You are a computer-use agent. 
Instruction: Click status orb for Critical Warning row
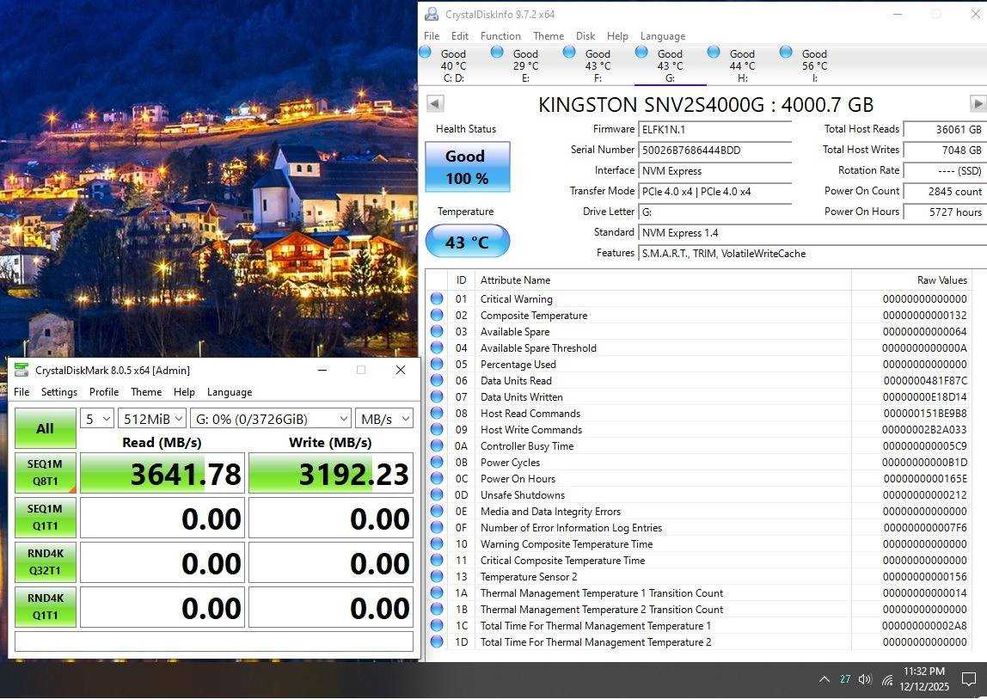tap(437, 298)
